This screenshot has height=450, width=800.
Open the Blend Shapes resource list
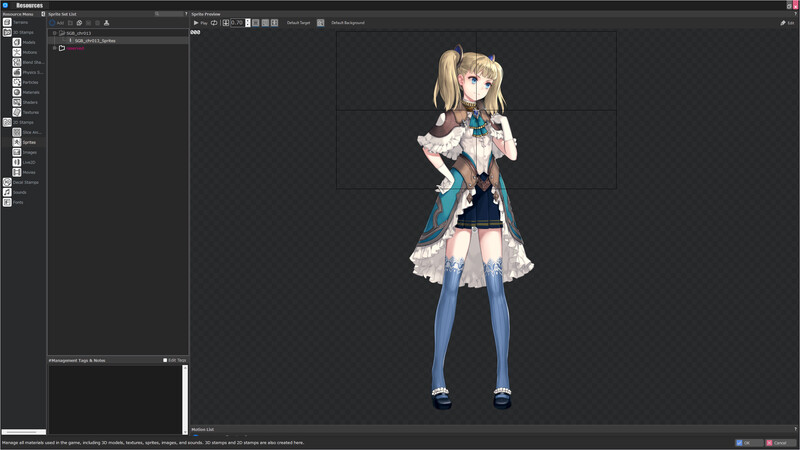pyautogui.click(x=28, y=62)
